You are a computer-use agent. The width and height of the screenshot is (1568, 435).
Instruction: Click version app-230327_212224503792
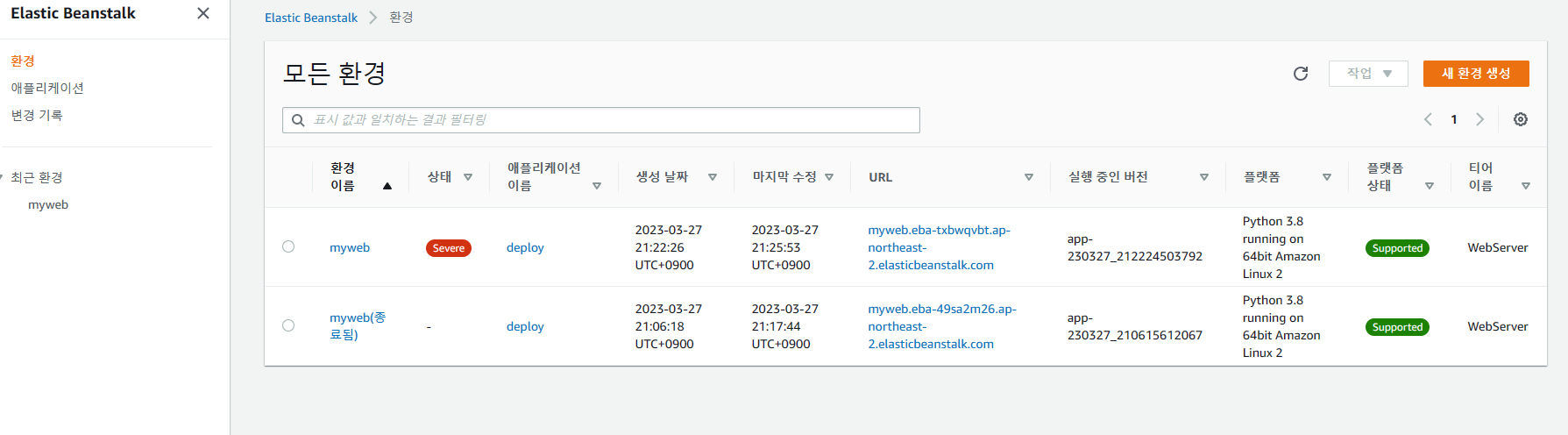click(1135, 247)
